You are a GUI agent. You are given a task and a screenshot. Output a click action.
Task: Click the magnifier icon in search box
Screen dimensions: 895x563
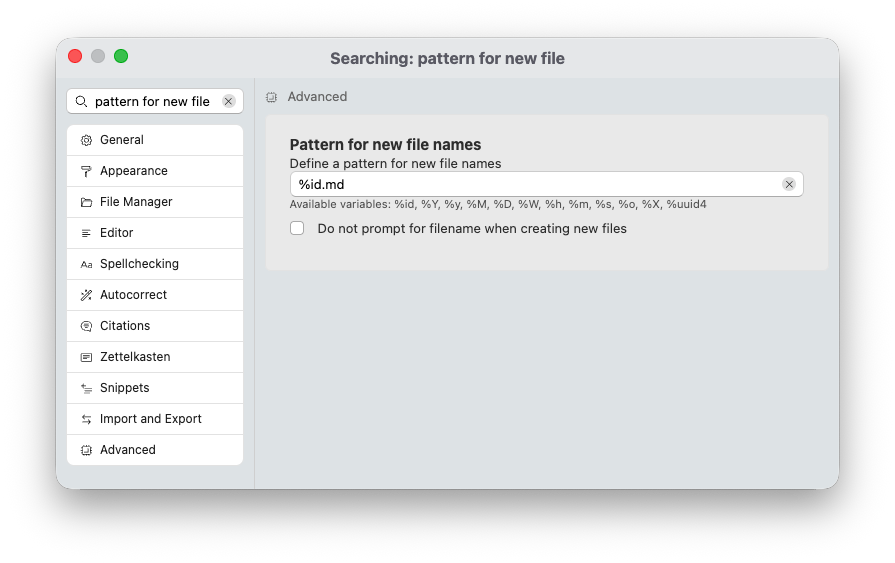pos(82,102)
